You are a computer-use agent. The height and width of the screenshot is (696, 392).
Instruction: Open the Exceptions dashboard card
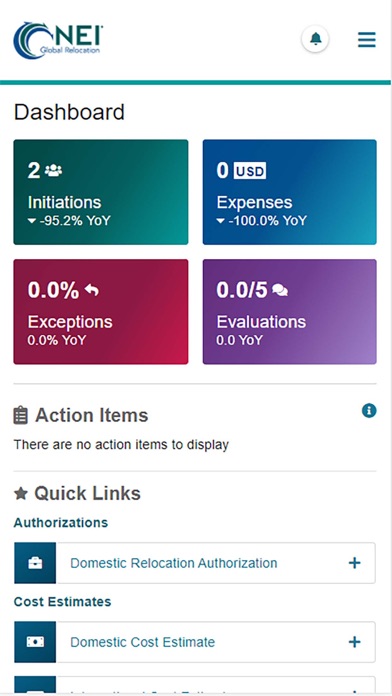[x=101, y=312]
